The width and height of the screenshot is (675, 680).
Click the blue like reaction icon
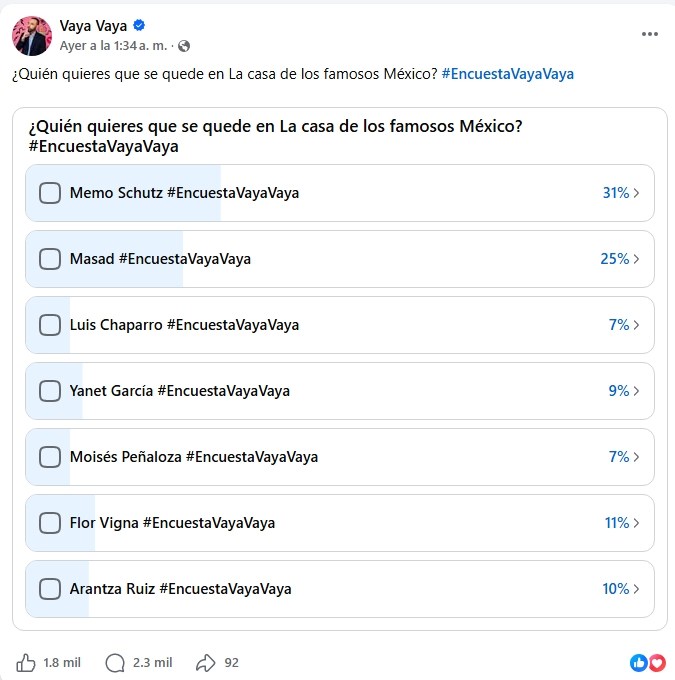click(639, 663)
